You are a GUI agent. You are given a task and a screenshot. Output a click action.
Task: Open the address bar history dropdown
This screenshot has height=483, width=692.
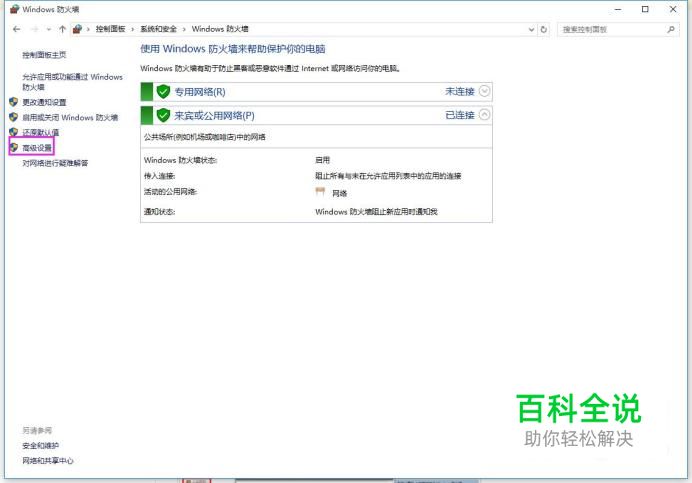click(531, 30)
